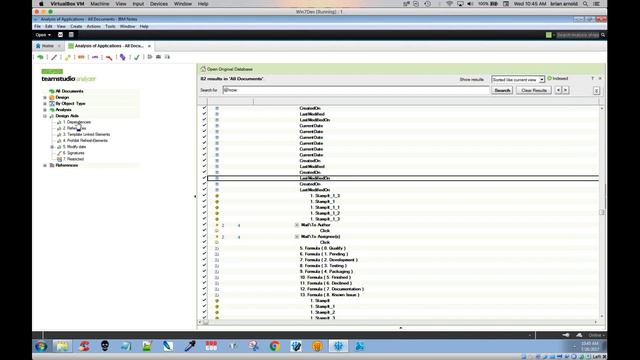Click the Search button

click(502, 90)
